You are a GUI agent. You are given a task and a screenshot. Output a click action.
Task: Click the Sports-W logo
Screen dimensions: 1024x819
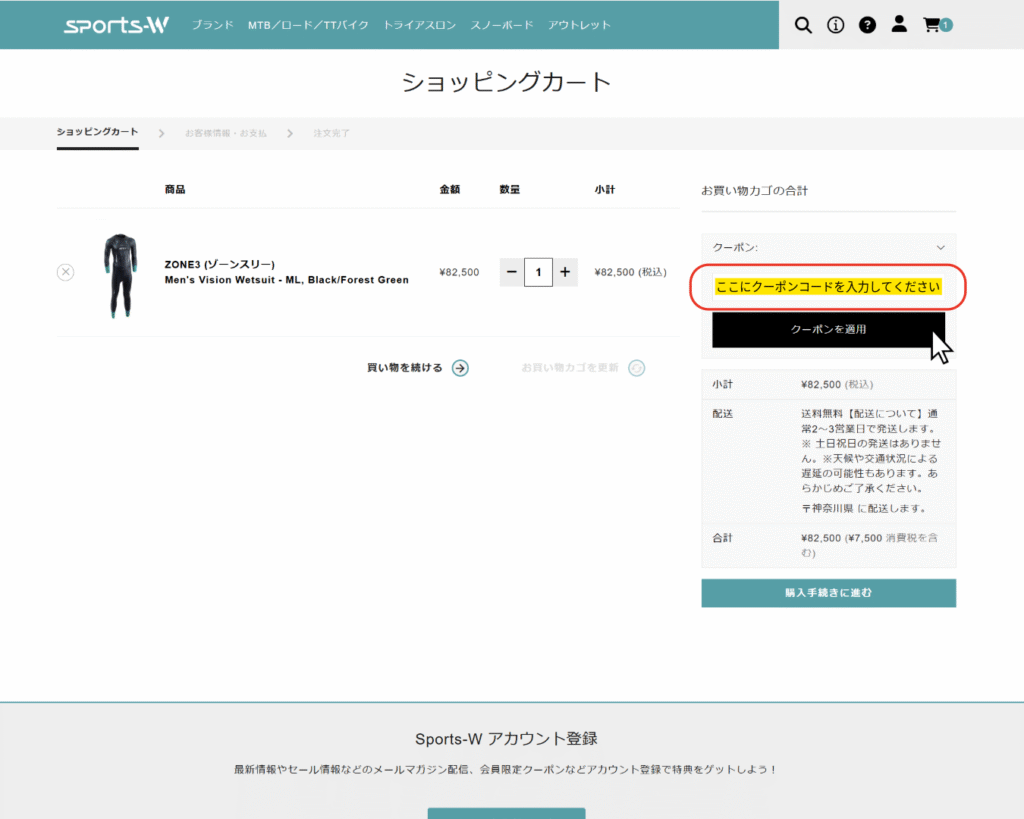[x=115, y=24]
